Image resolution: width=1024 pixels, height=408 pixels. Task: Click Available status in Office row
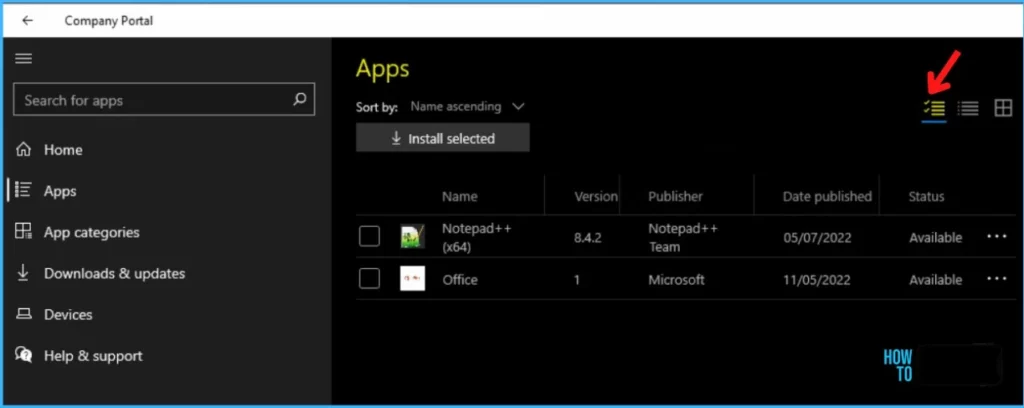click(x=935, y=279)
